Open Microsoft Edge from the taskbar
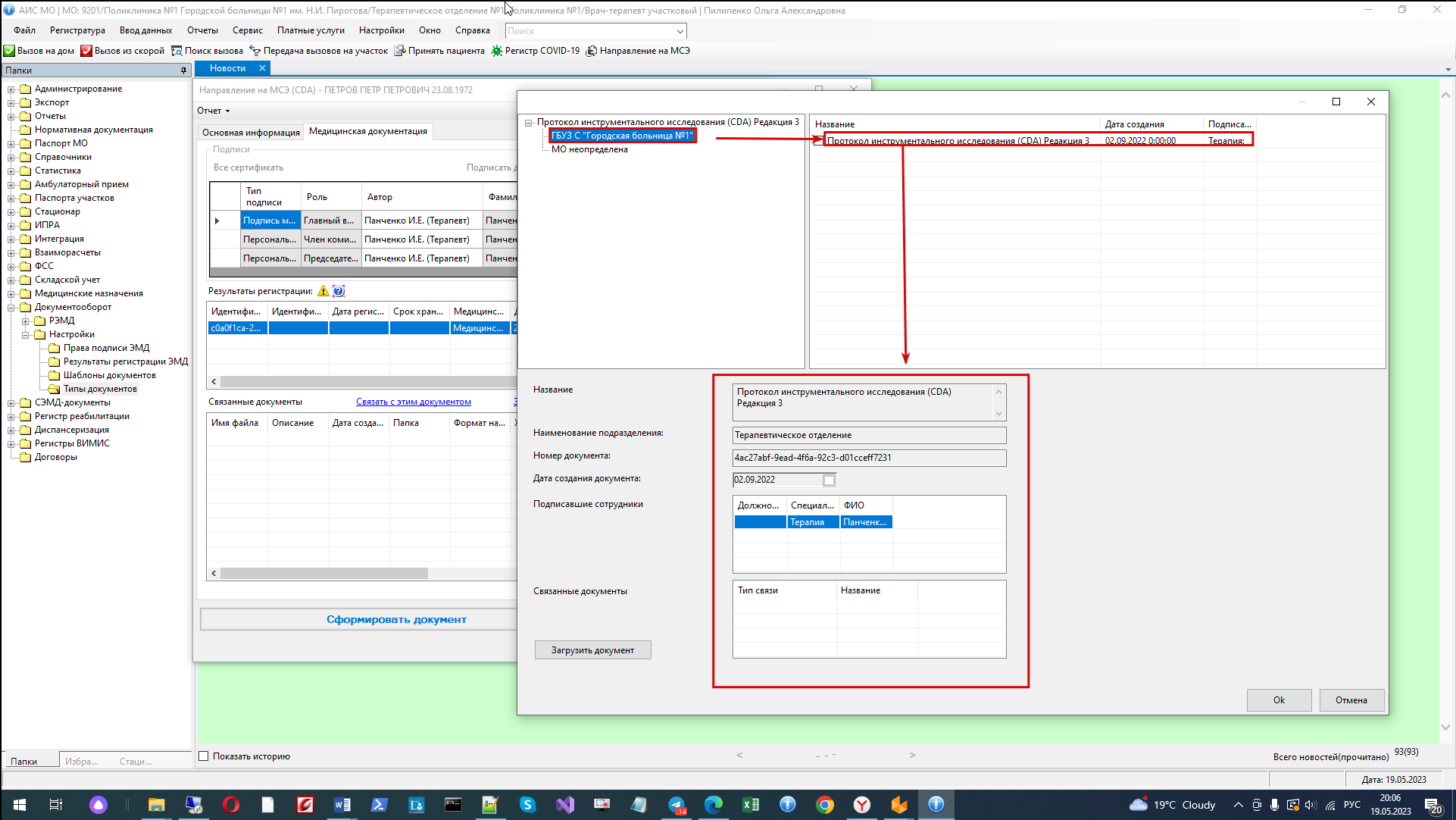 (x=714, y=805)
